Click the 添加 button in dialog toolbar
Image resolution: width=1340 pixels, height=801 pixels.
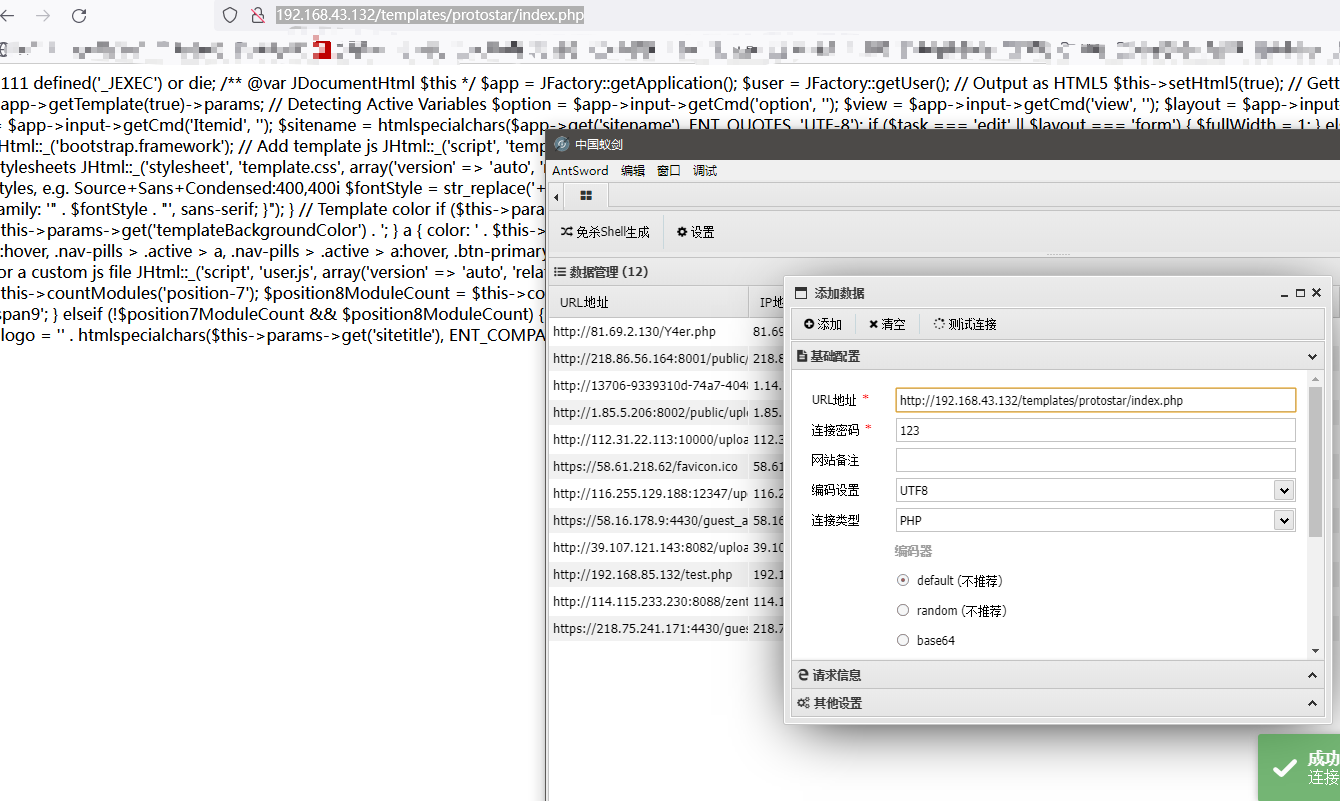click(822, 324)
